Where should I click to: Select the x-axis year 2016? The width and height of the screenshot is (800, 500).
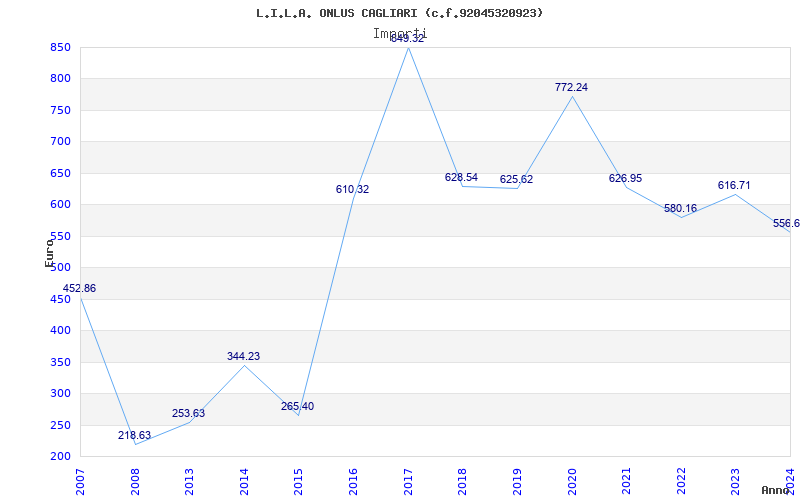point(353,481)
